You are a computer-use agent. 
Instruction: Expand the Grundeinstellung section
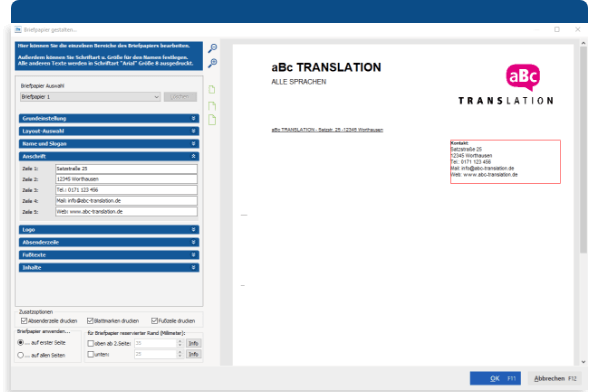109,119
